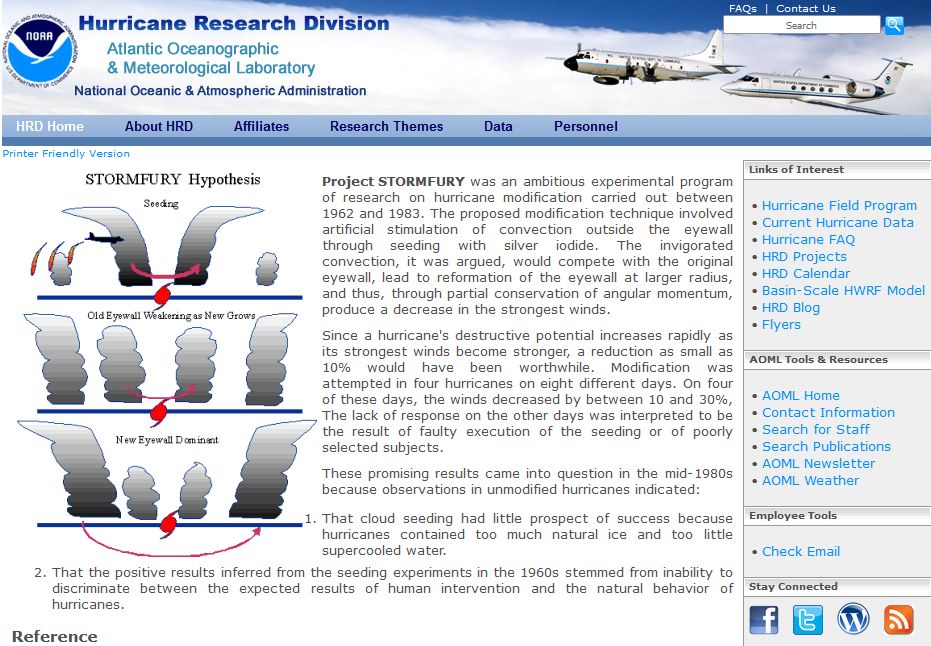This screenshot has width=931, height=646.
Task: Open Hurricane Field Program link
Action: [x=839, y=205]
